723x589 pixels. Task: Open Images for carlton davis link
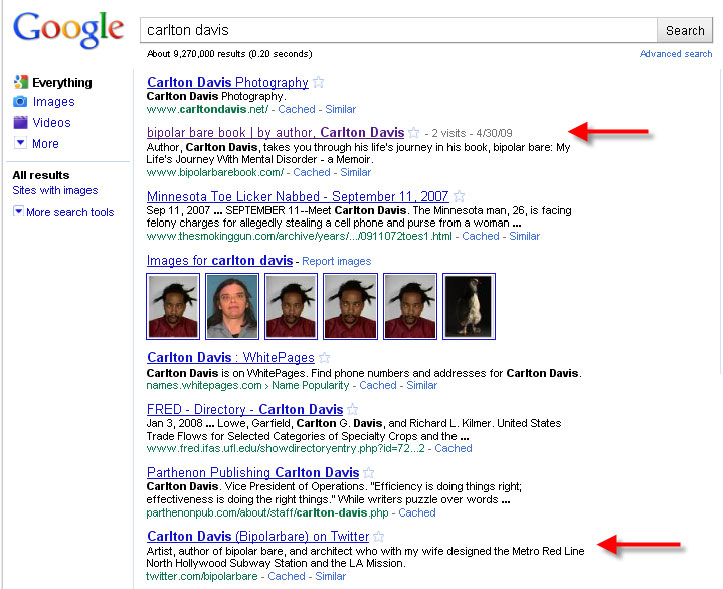pos(220,261)
